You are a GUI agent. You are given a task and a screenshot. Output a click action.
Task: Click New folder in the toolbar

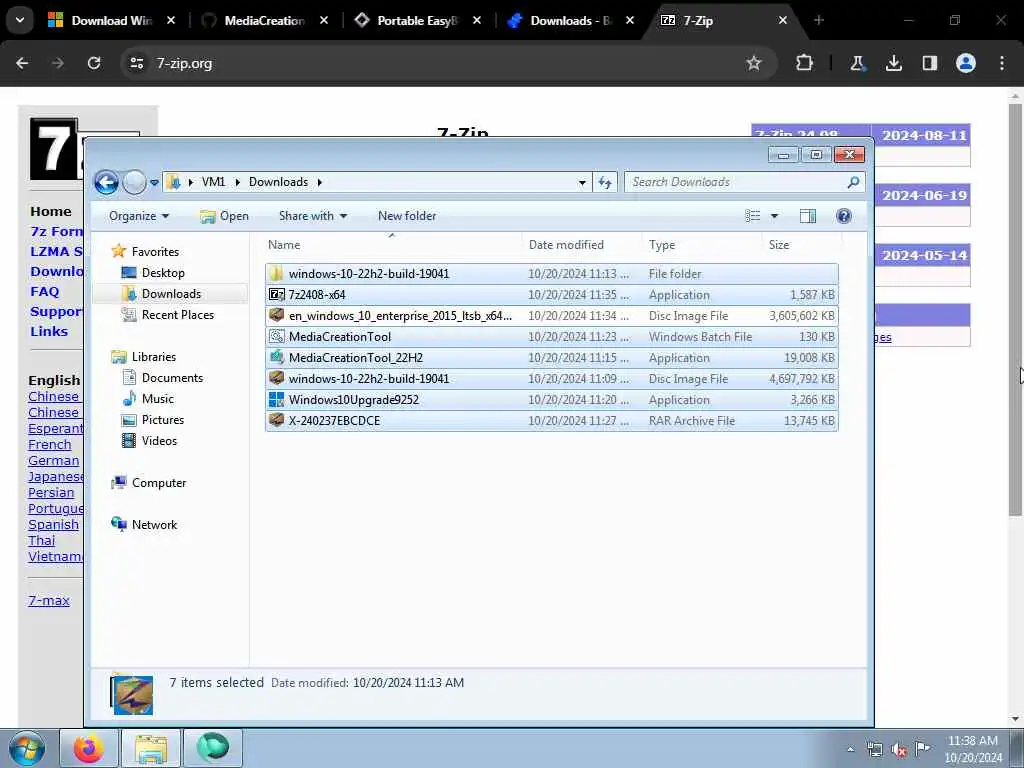pyautogui.click(x=407, y=216)
